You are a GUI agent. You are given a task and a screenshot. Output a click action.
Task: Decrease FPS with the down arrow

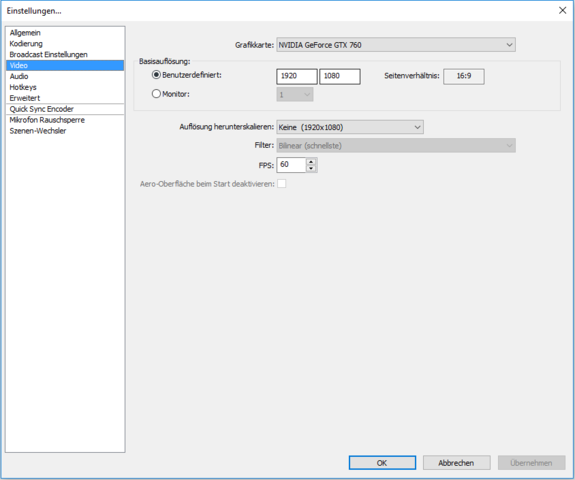[x=311, y=168]
